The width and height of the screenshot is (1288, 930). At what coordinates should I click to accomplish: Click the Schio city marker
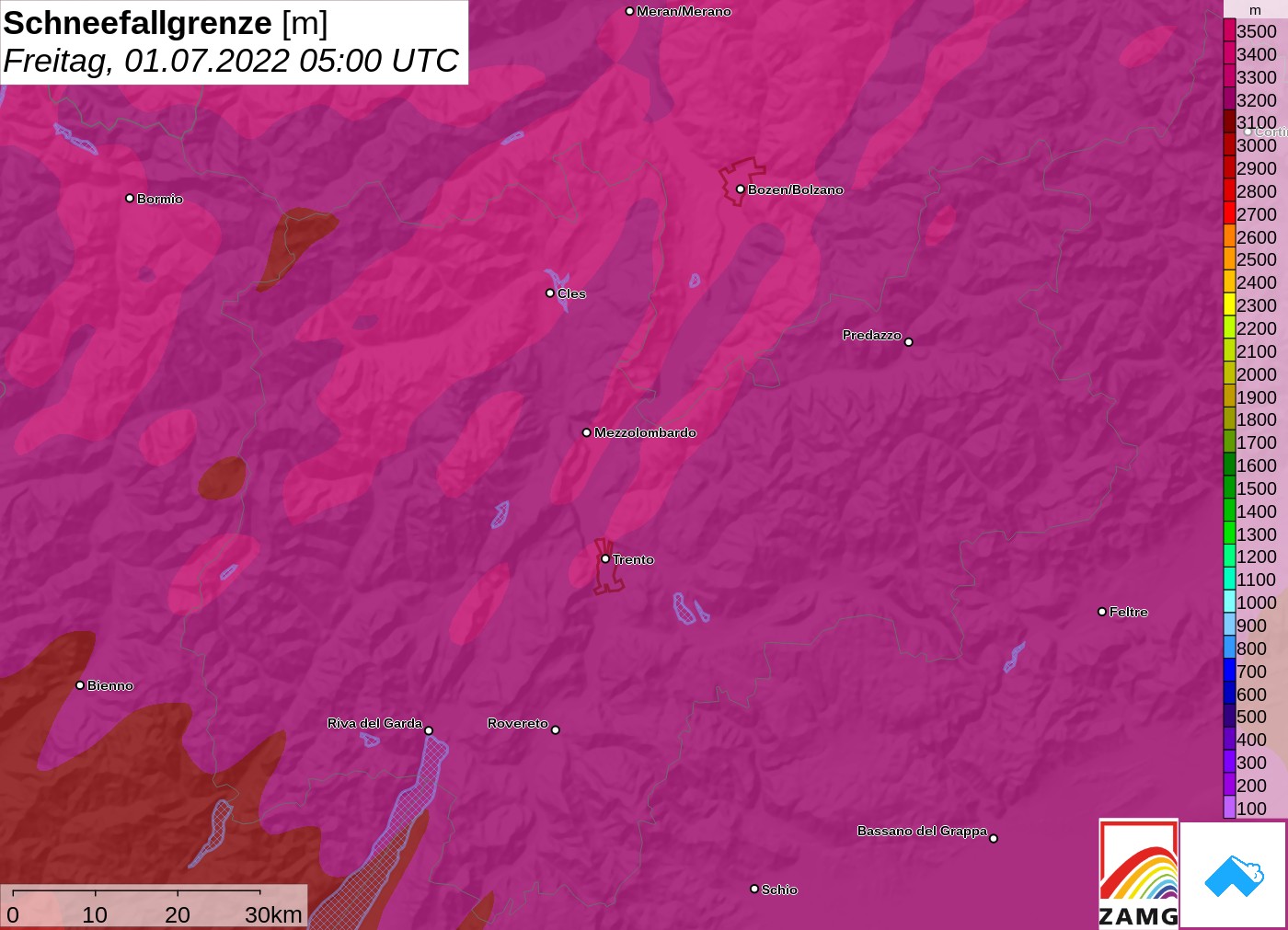pyautogui.click(x=754, y=889)
